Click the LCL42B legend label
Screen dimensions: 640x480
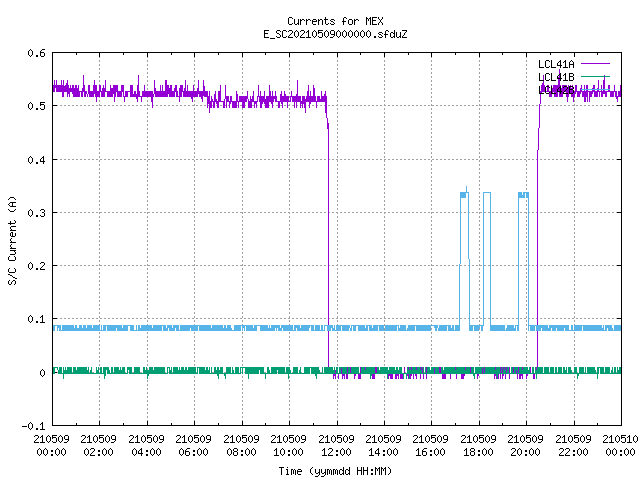coord(556,90)
